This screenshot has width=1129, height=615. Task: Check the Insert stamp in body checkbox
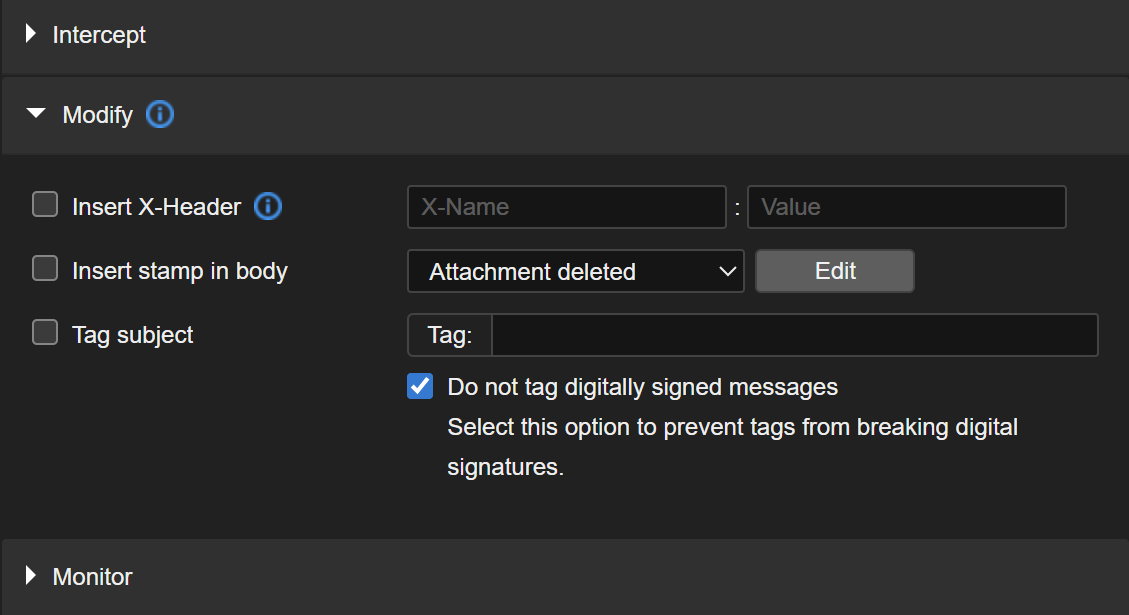tap(45, 270)
